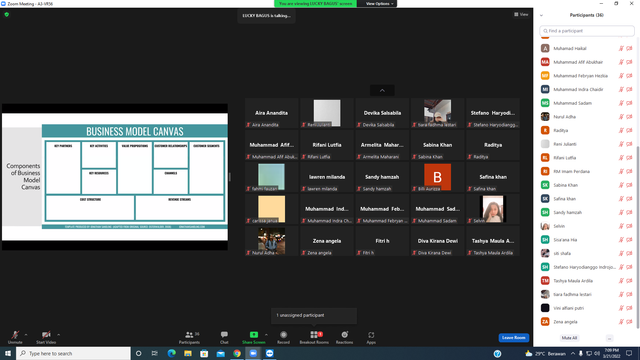Click the Leave Room button

[x=513, y=338]
